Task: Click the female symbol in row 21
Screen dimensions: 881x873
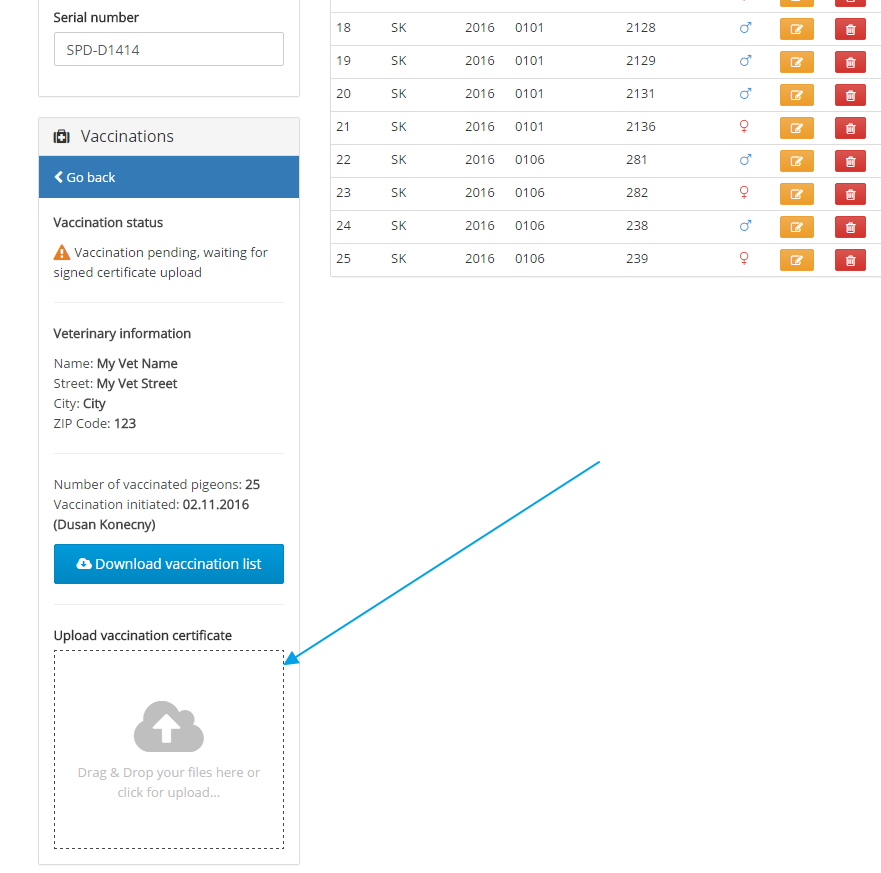Action: point(743,126)
